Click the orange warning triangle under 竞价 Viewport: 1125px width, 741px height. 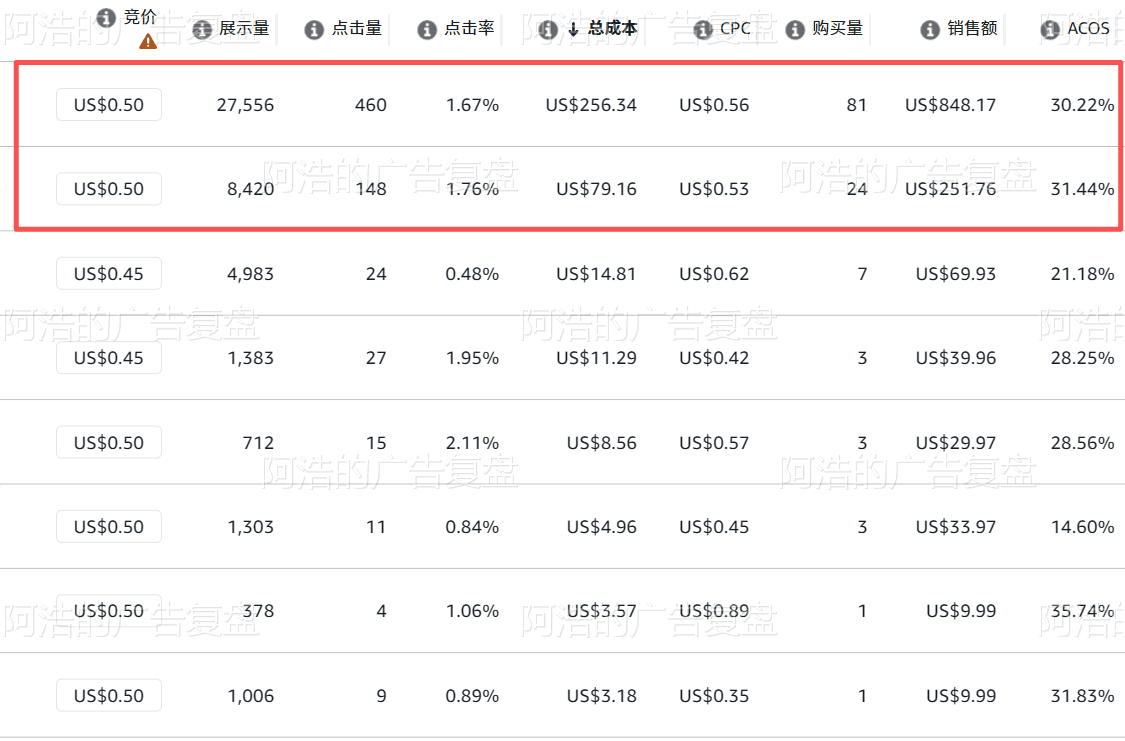[x=148, y=42]
